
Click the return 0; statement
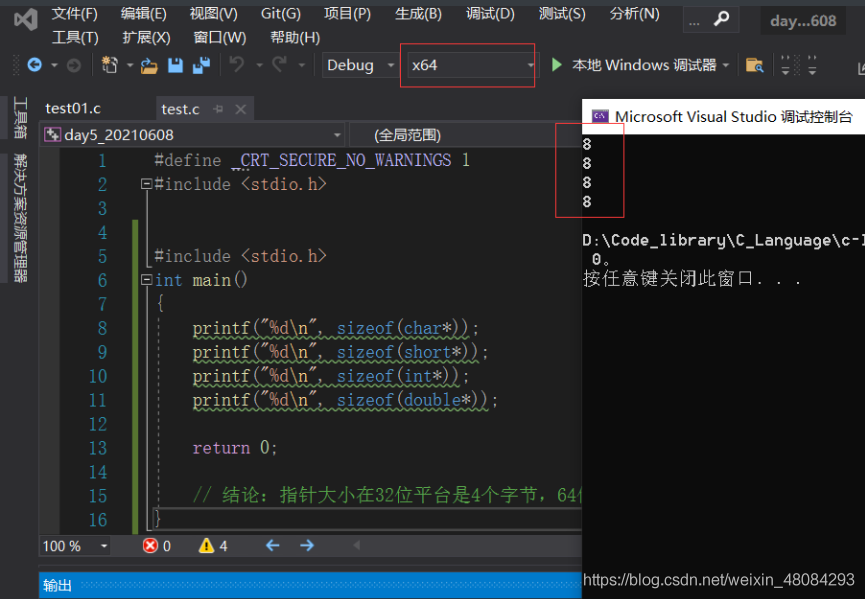point(234,447)
